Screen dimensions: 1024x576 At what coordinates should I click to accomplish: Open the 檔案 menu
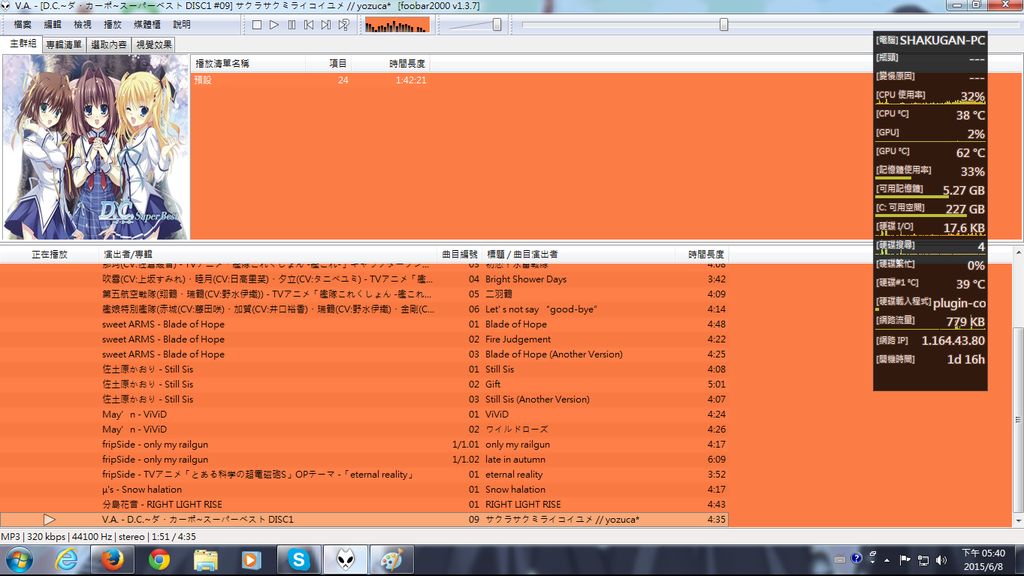coord(22,25)
